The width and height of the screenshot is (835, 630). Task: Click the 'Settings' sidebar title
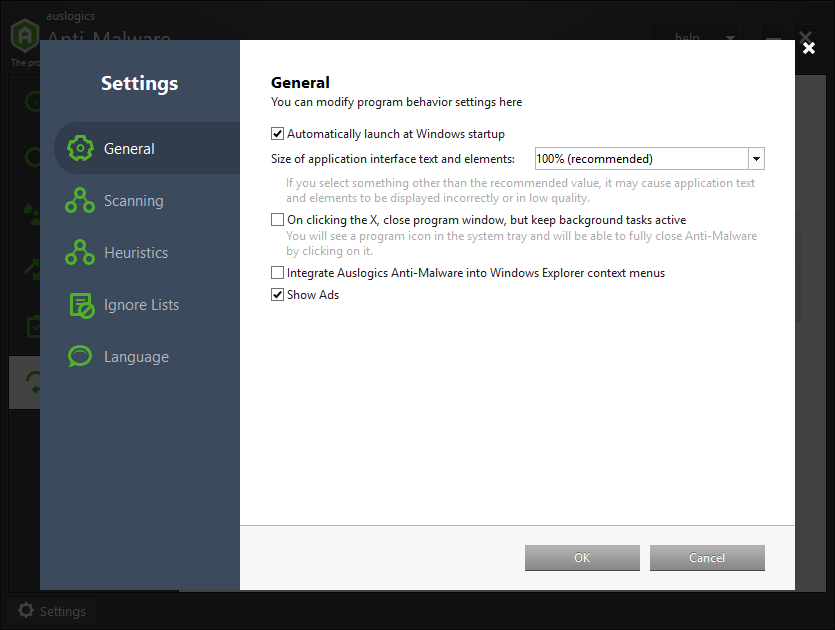pos(140,84)
